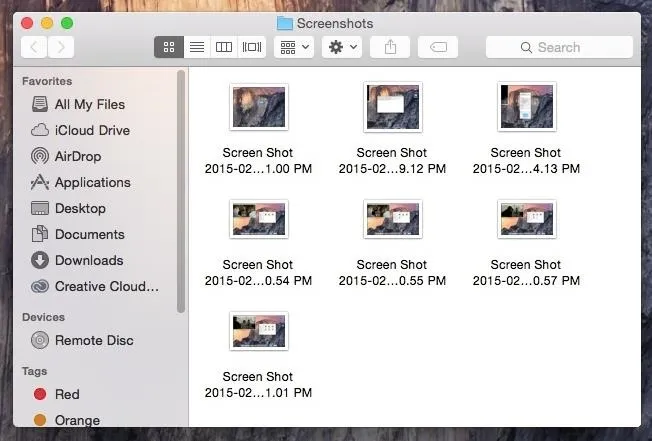Click the Applications sidebar icon
The image size is (652, 441).
[x=40, y=182]
